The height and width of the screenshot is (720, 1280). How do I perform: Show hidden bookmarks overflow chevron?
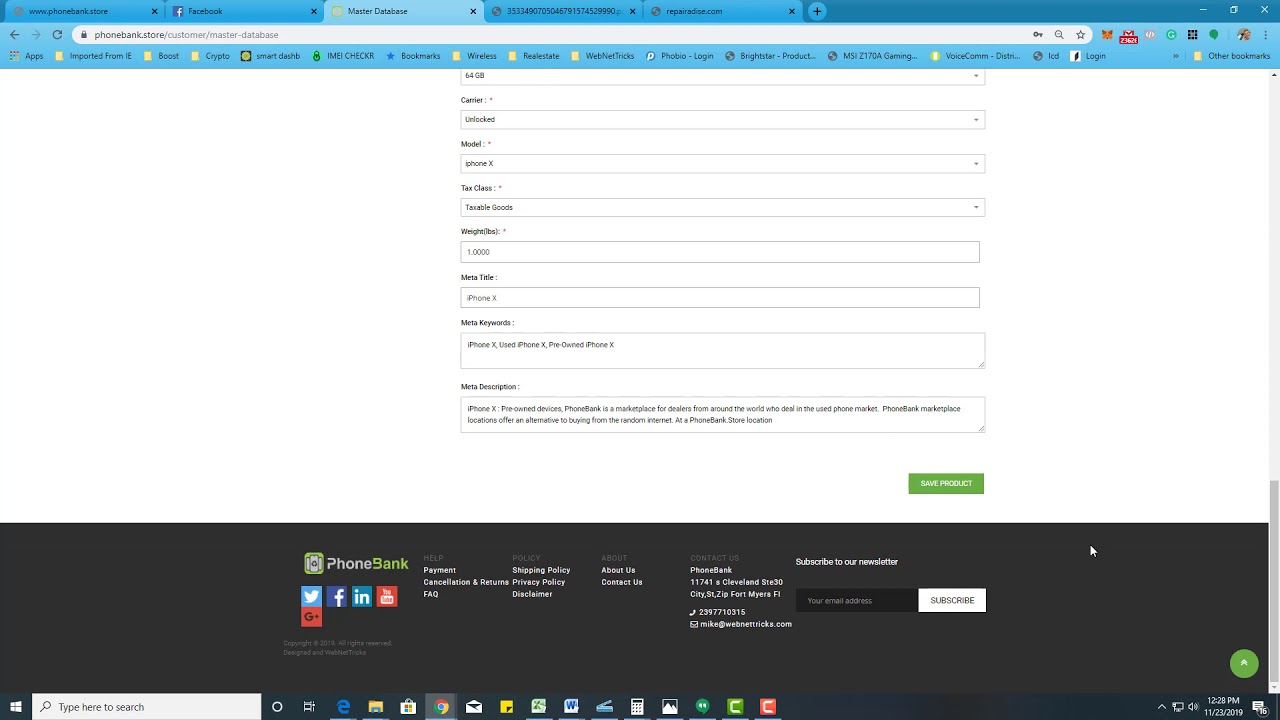pyautogui.click(x=1176, y=56)
